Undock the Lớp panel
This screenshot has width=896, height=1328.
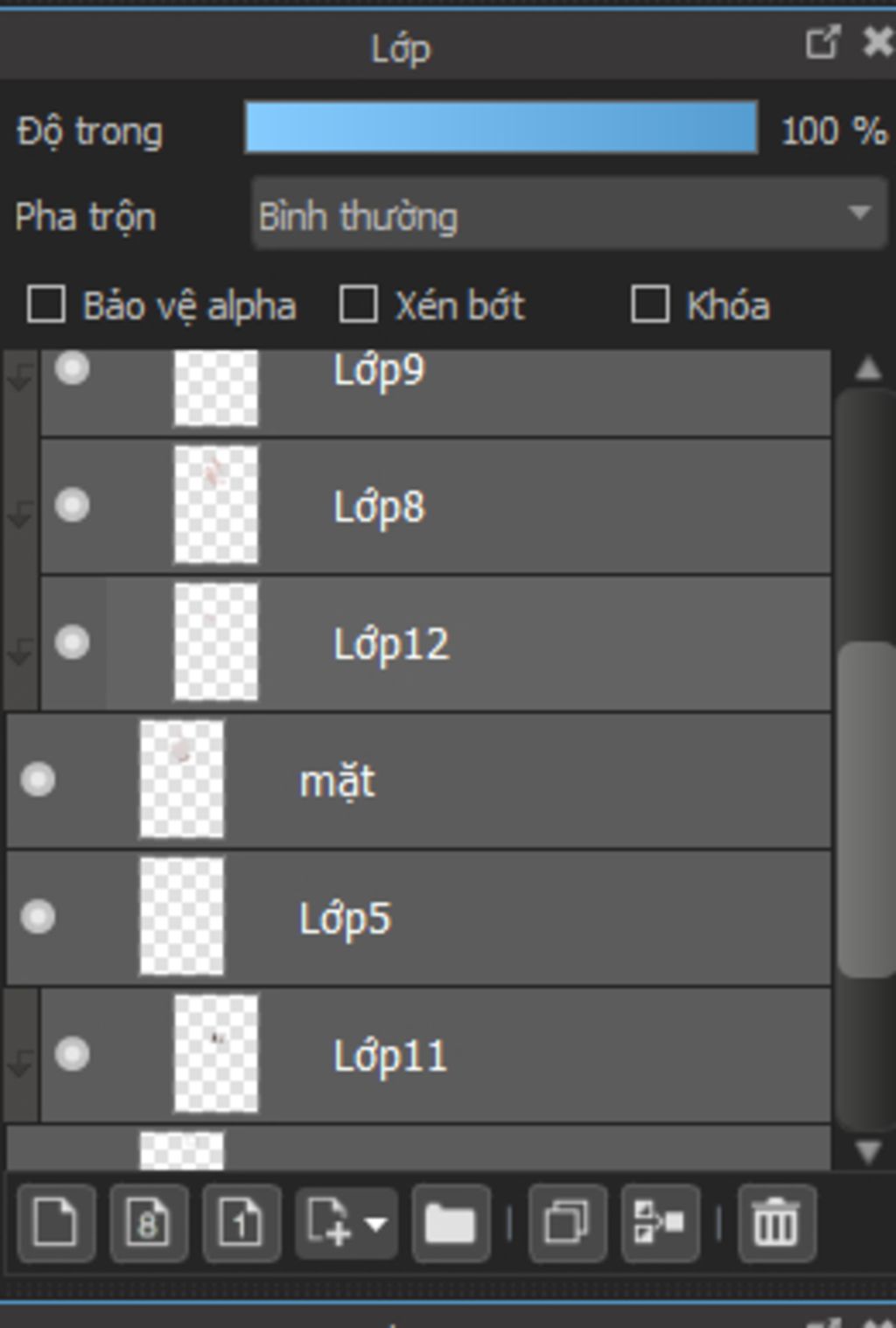click(822, 42)
